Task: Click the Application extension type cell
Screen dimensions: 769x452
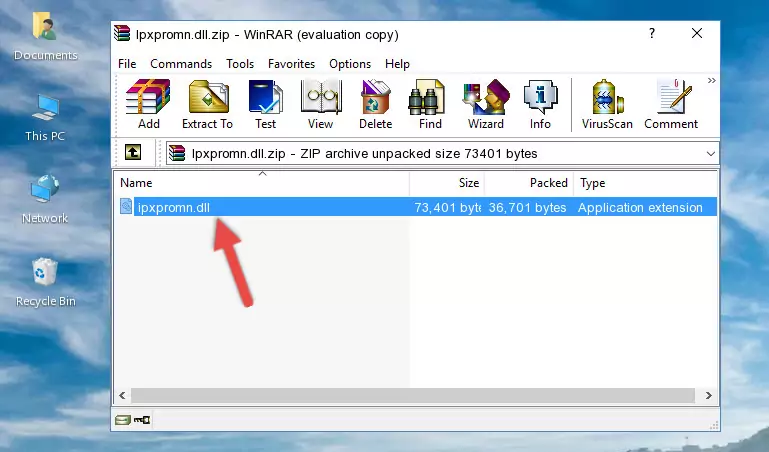Action: (x=640, y=207)
